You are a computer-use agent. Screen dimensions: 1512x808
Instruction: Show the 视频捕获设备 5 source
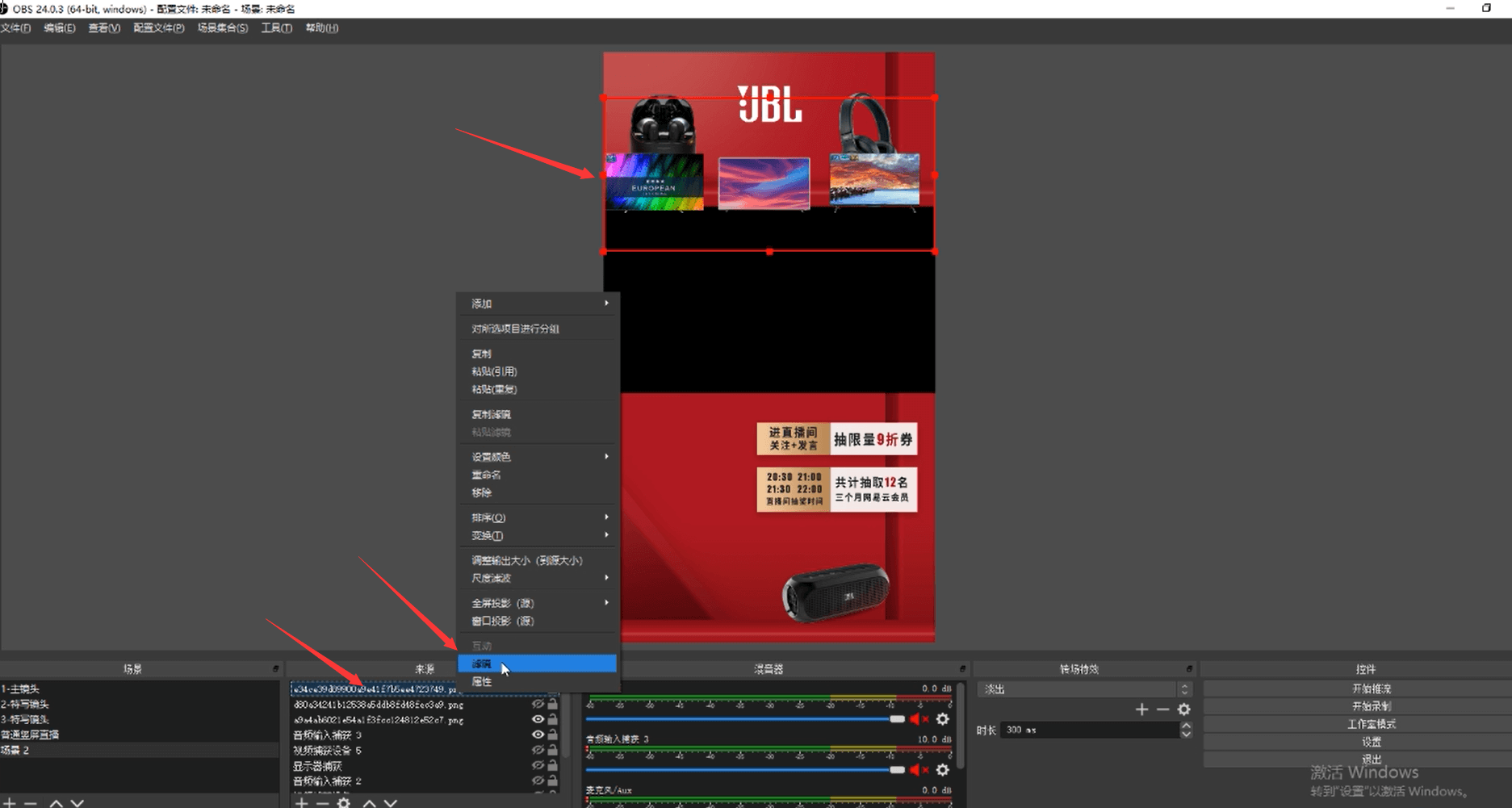click(538, 750)
